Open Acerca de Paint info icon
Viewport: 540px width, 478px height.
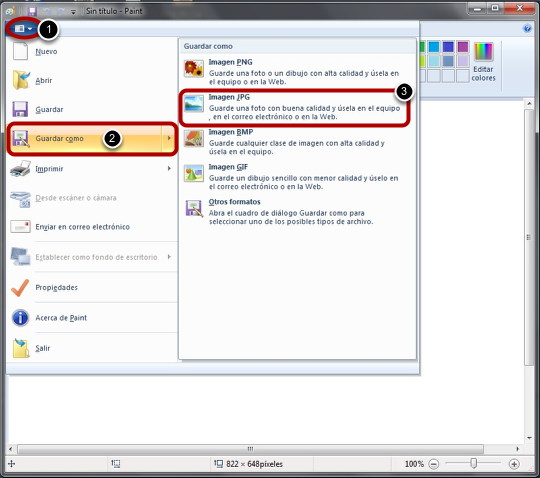[20, 318]
